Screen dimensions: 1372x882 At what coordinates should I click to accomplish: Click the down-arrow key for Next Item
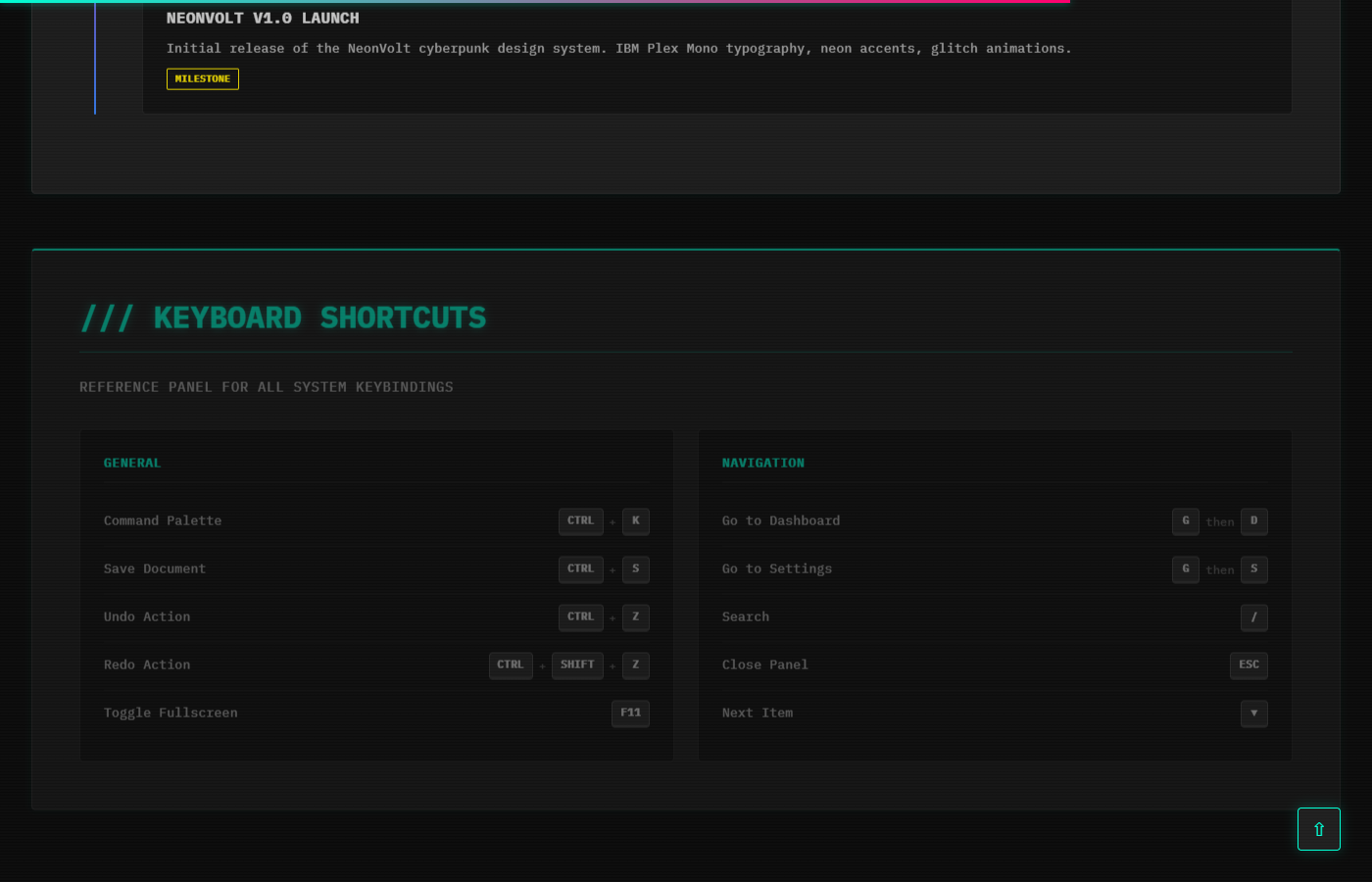pyautogui.click(x=1253, y=713)
